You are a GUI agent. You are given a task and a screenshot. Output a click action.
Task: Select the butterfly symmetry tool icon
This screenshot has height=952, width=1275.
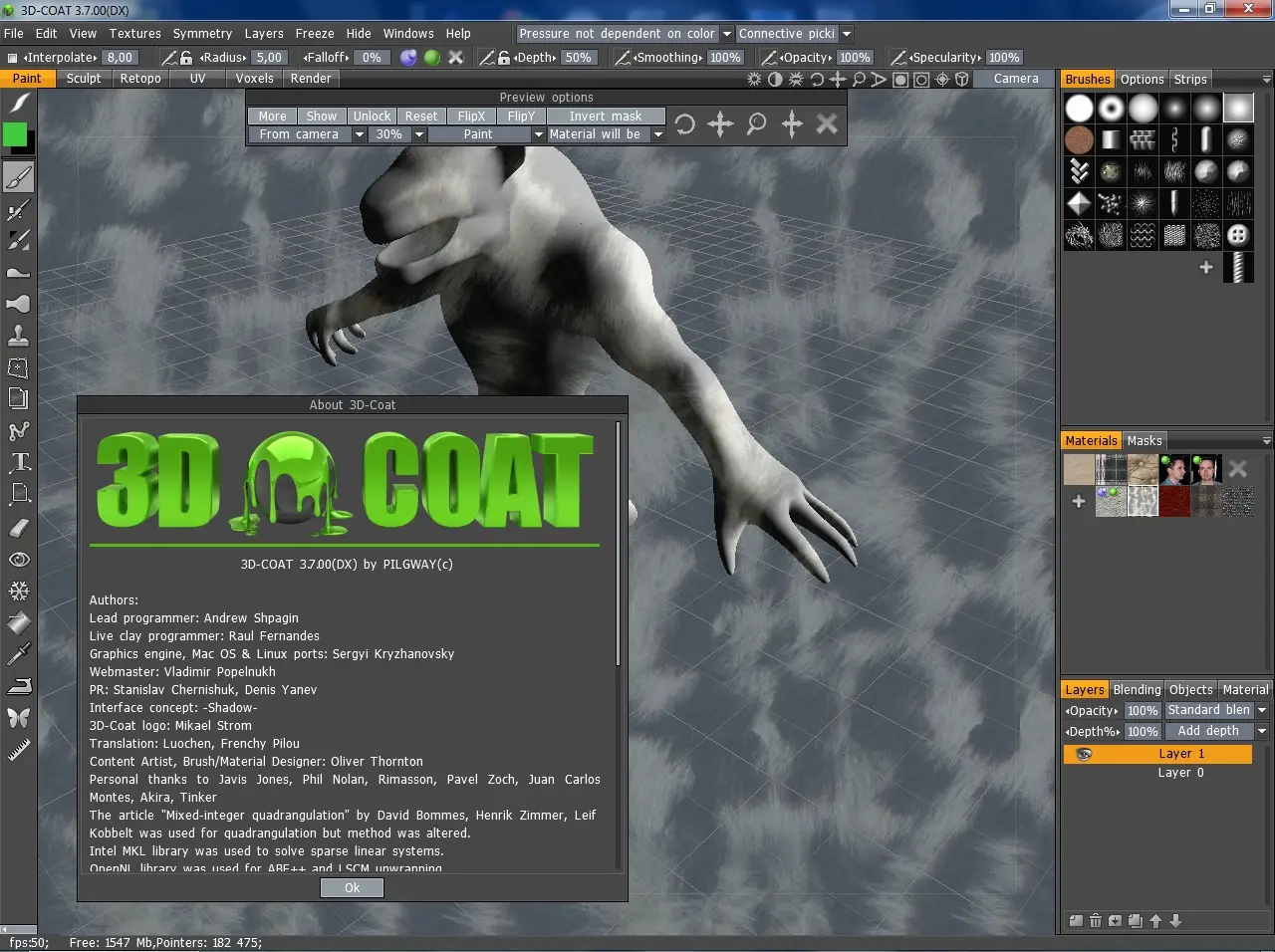pos(19,718)
